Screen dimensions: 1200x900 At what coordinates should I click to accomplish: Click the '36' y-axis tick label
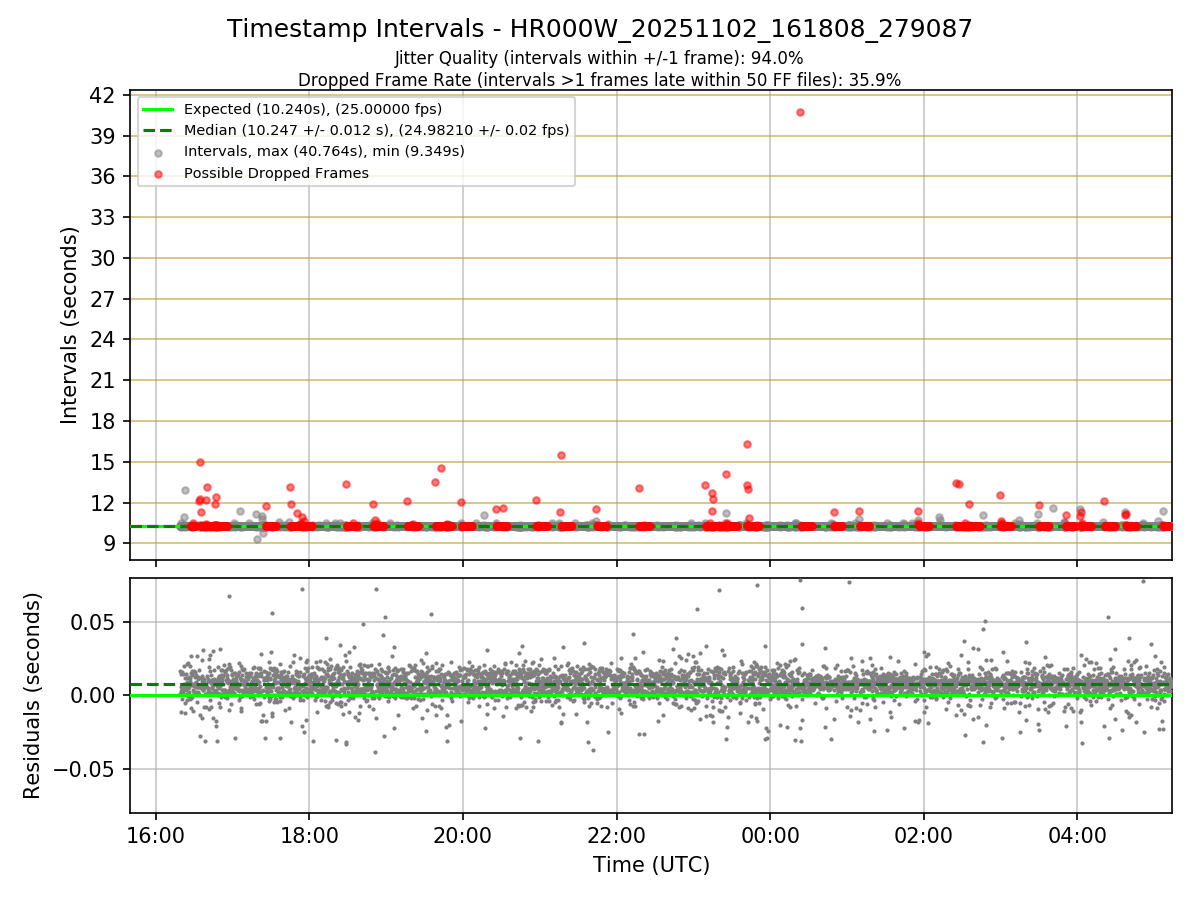pyautogui.click(x=101, y=177)
